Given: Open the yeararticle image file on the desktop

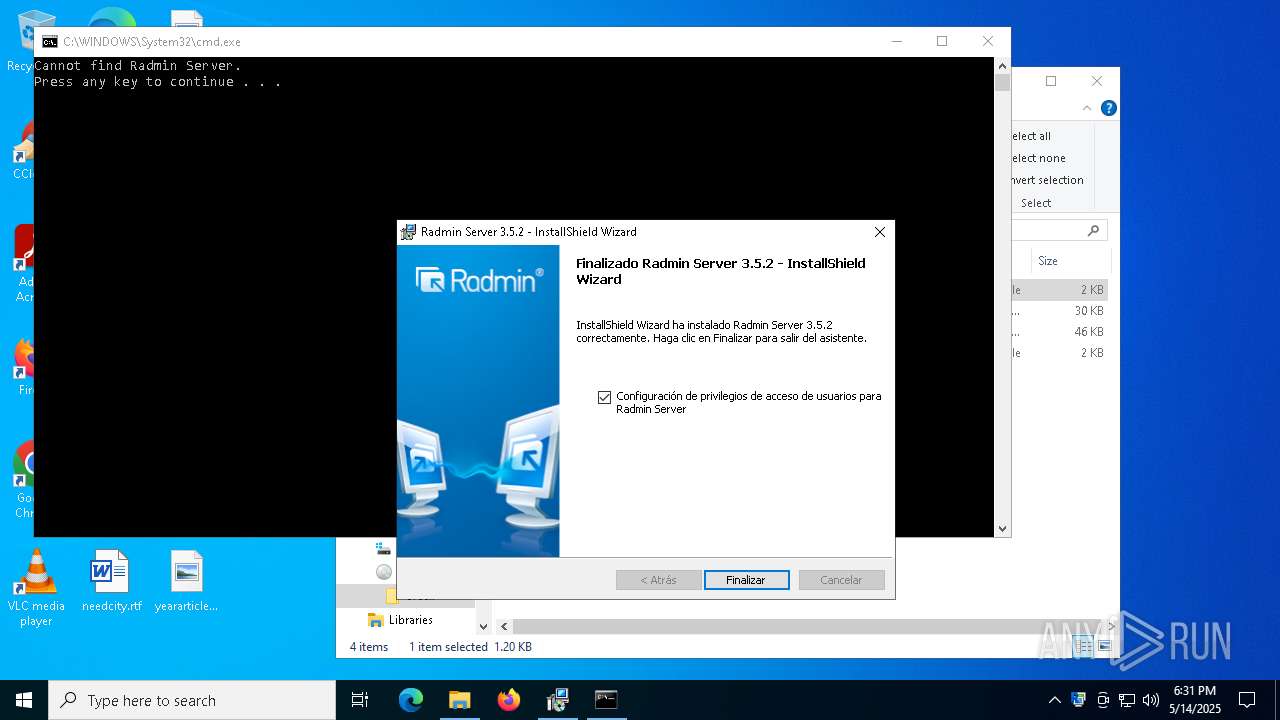Looking at the screenshot, I should (186, 581).
